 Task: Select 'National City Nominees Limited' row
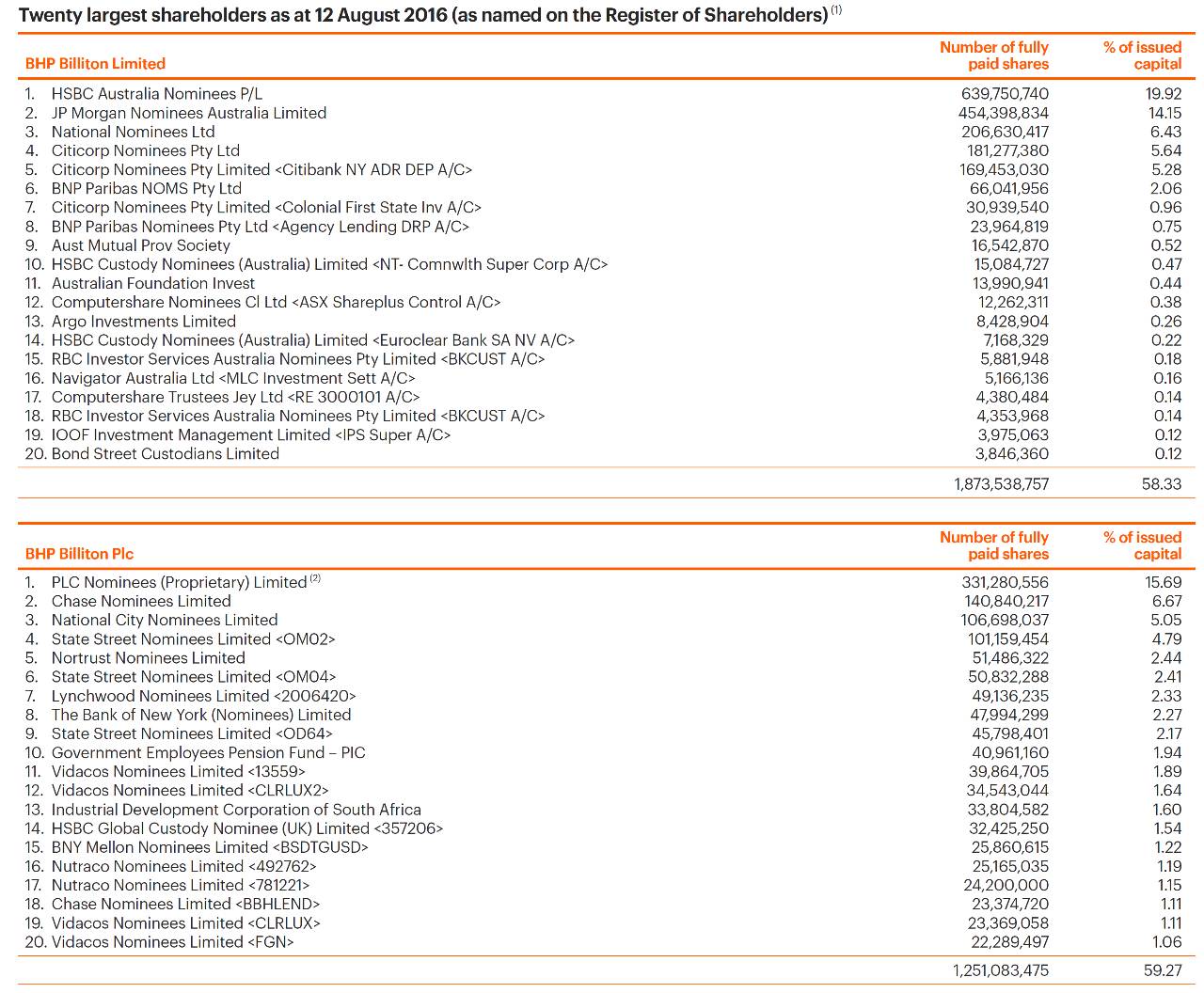pos(165,620)
